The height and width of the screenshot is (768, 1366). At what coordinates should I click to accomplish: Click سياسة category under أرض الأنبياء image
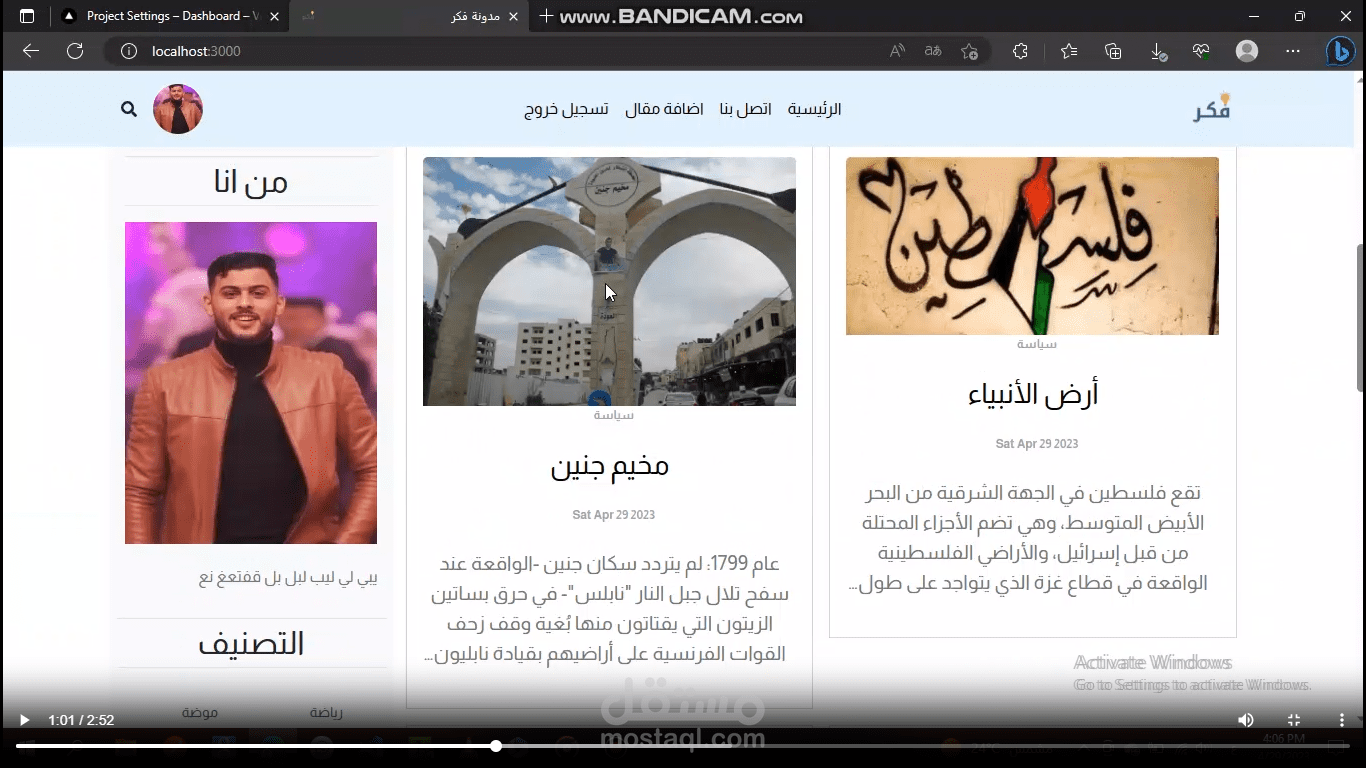(1037, 344)
